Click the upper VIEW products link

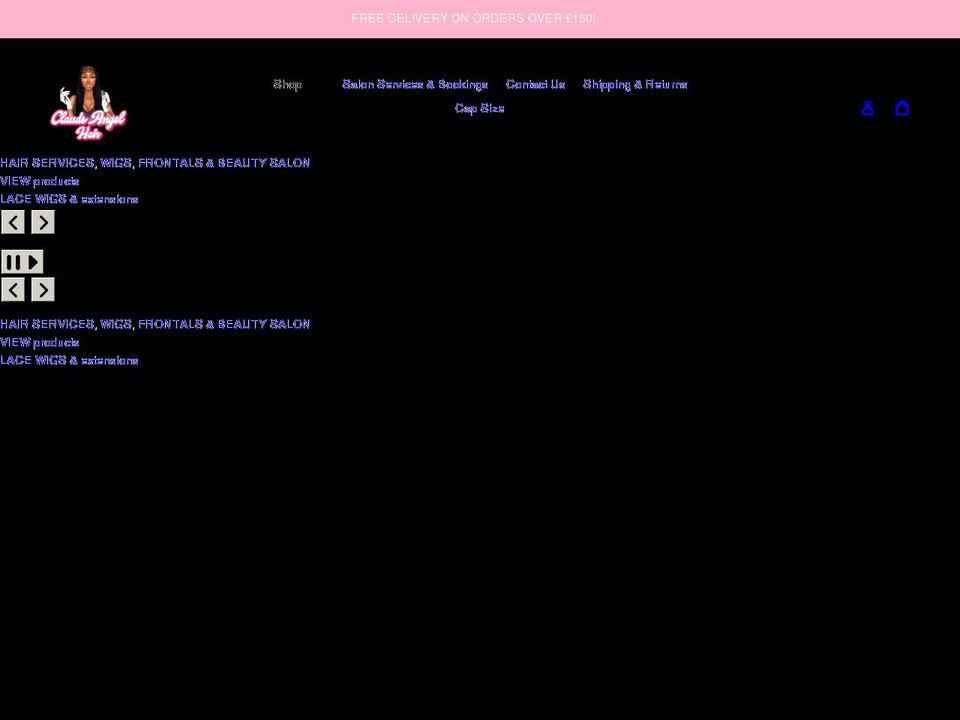pos(40,181)
